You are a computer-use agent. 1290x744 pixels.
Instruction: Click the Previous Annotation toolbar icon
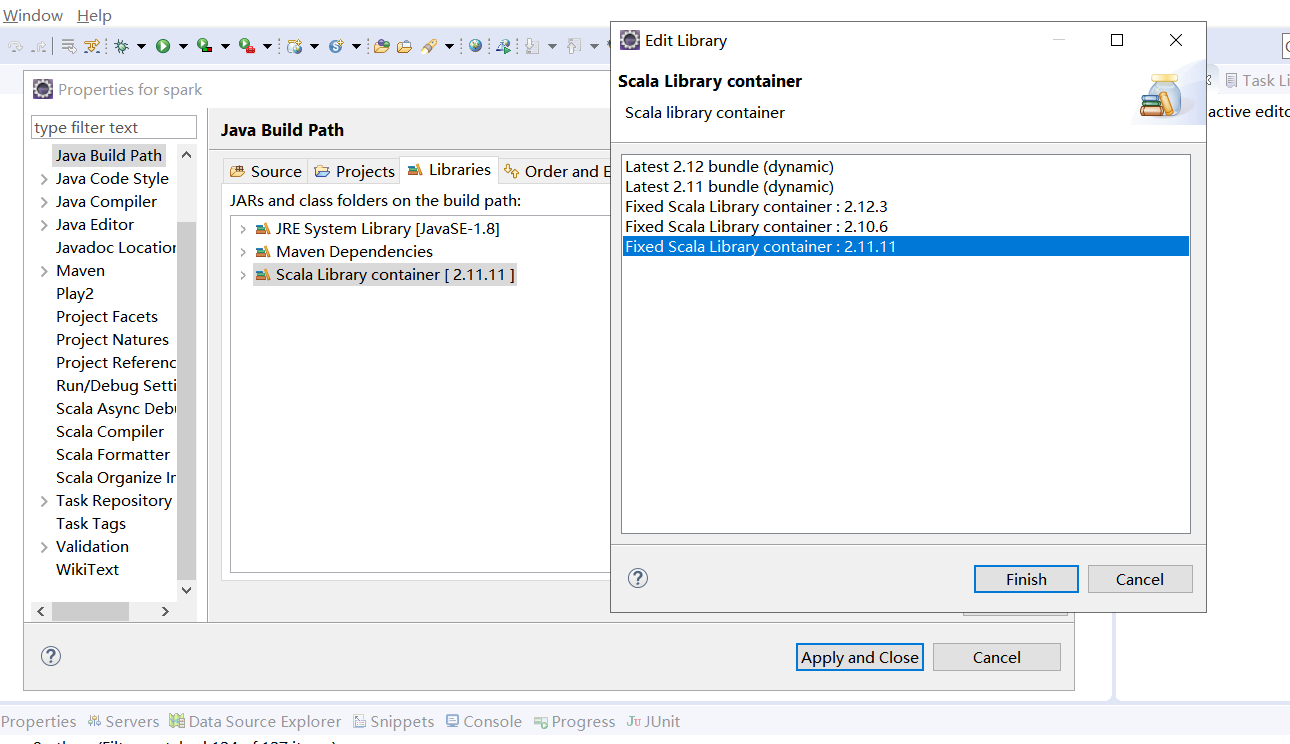[574, 46]
